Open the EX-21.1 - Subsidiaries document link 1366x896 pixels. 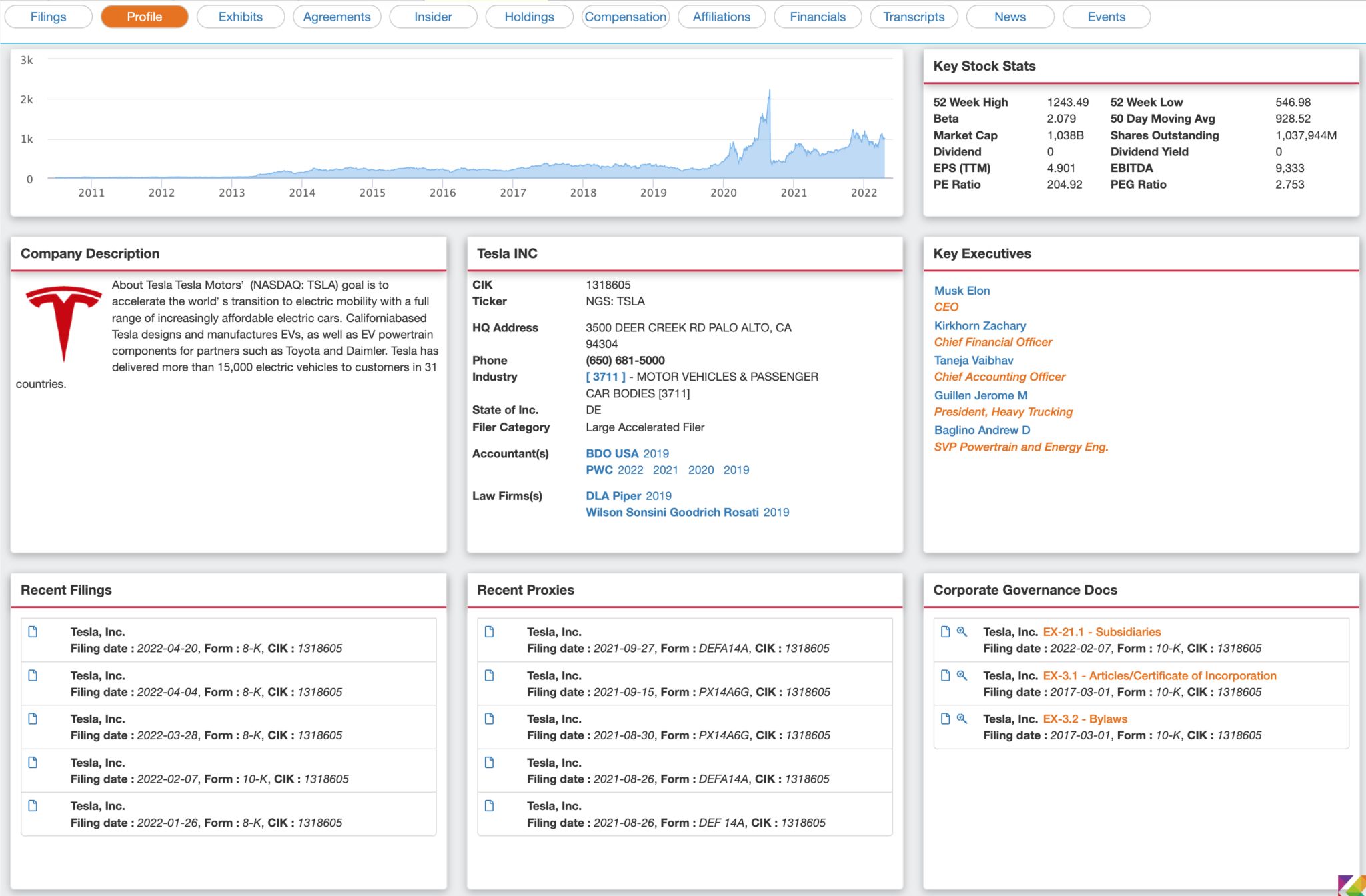click(1101, 631)
